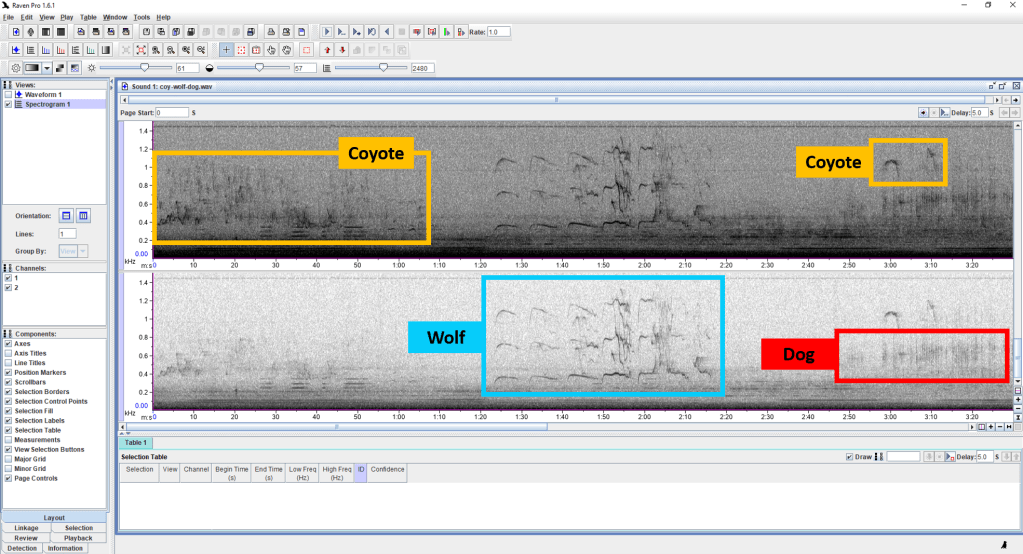Open the Playback side panel tab

coord(79,538)
